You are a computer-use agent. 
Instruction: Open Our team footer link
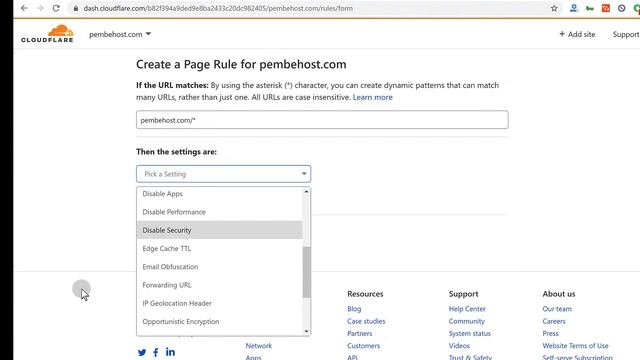pos(557,309)
